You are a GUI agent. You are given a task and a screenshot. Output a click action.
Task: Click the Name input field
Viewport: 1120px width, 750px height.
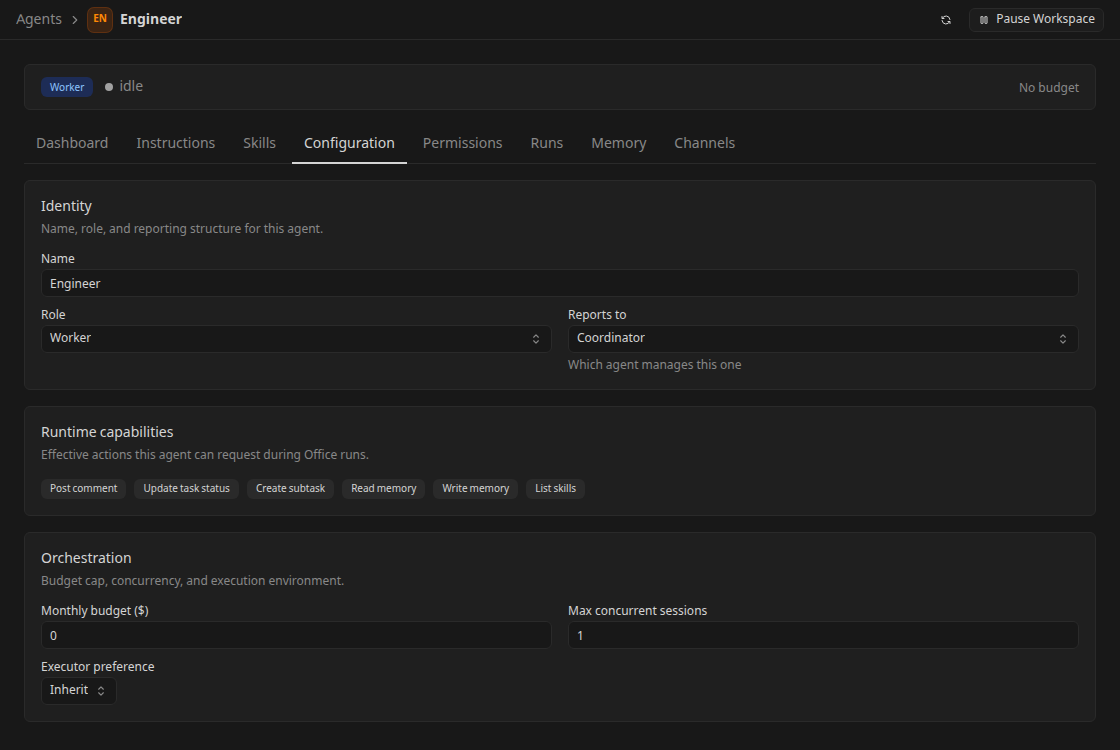tap(559, 284)
